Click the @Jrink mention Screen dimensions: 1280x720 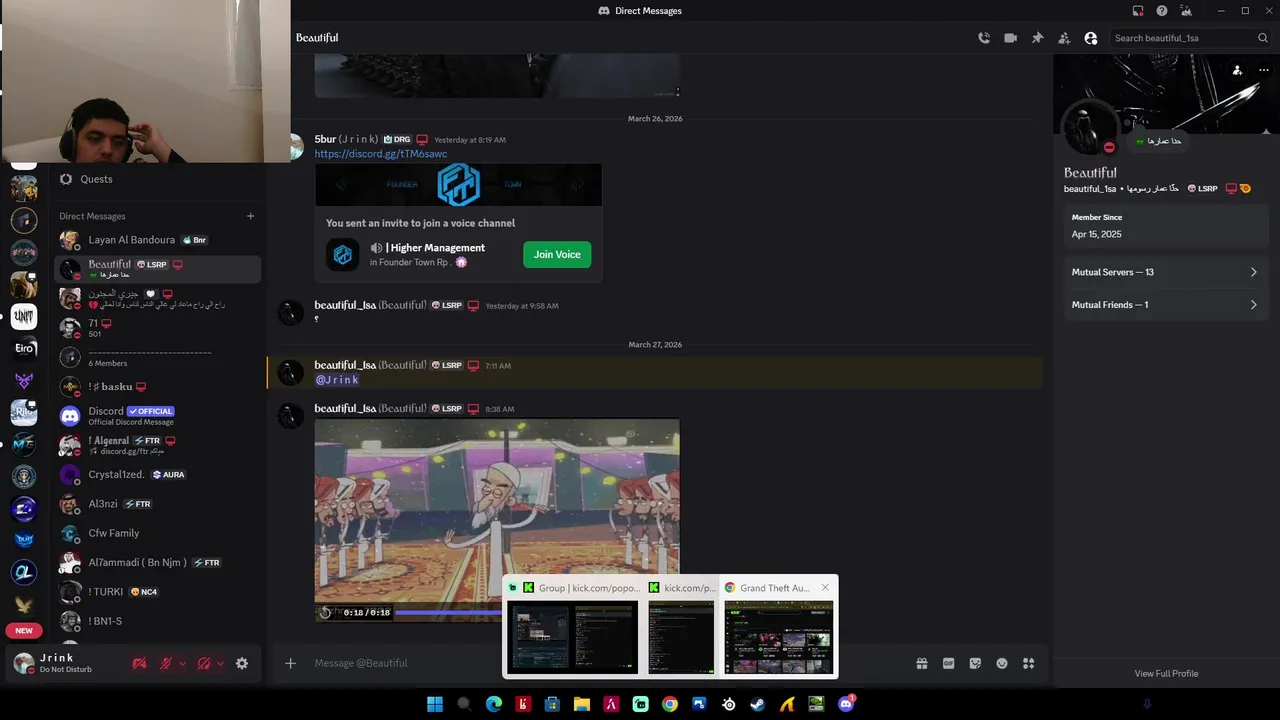pos(337,380)
